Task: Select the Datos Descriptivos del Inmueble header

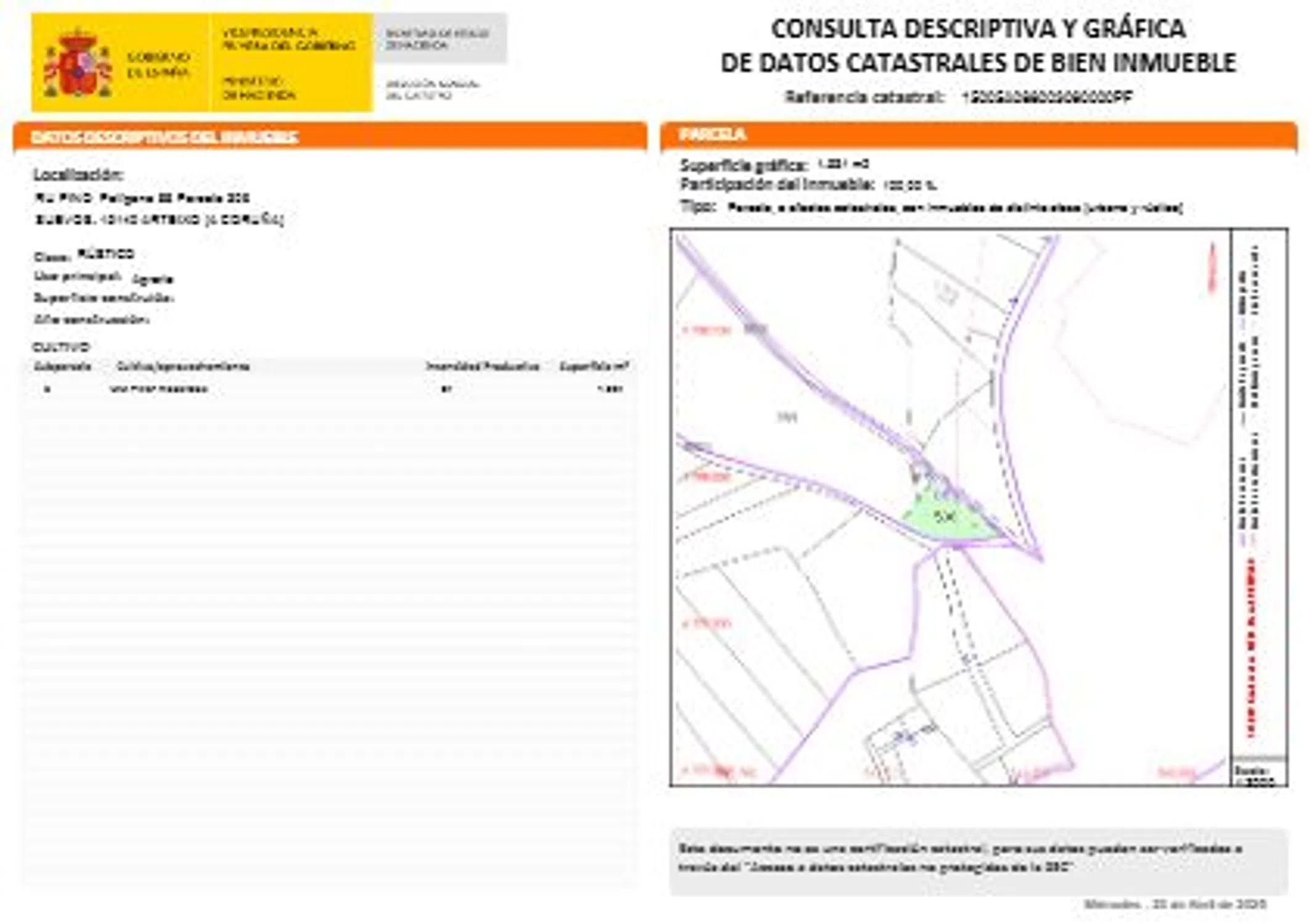Action: coord(165,137)
